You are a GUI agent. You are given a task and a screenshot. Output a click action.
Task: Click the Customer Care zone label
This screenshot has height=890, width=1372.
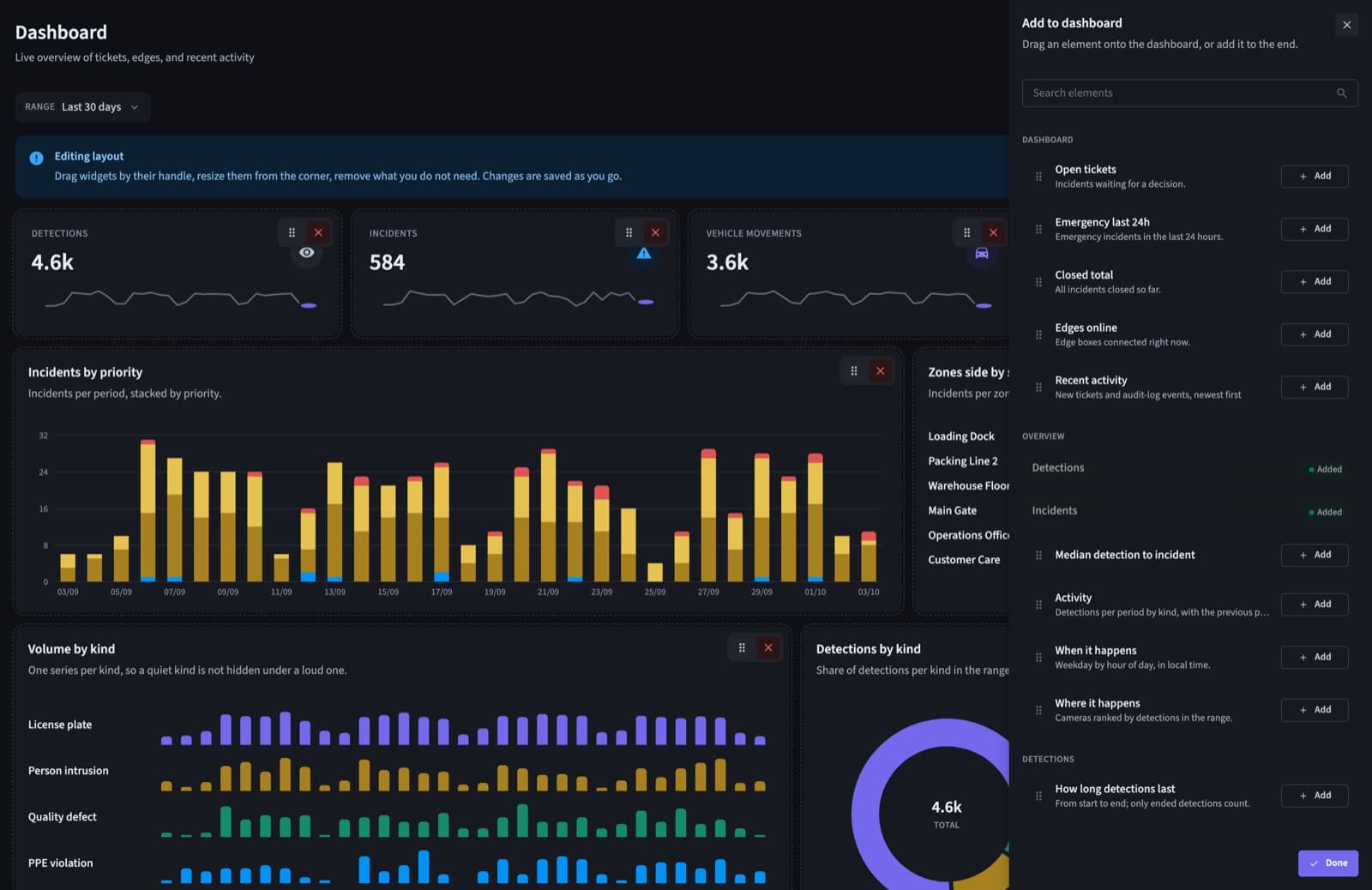point(964,560)
